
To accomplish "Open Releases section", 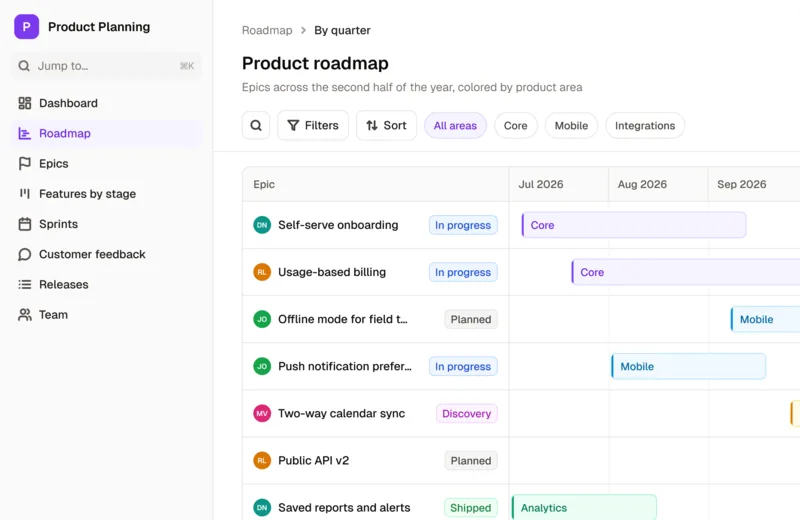I will 106,284.
